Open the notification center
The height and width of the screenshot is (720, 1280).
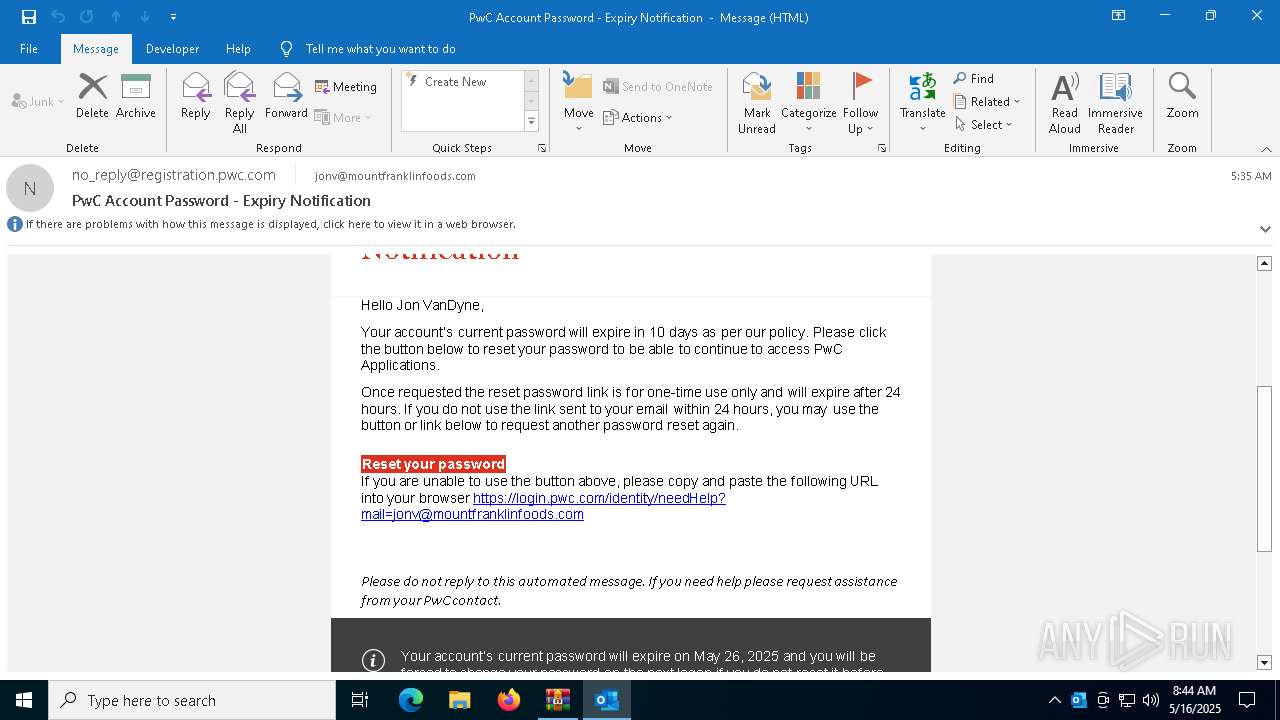tap(1247, 700)
